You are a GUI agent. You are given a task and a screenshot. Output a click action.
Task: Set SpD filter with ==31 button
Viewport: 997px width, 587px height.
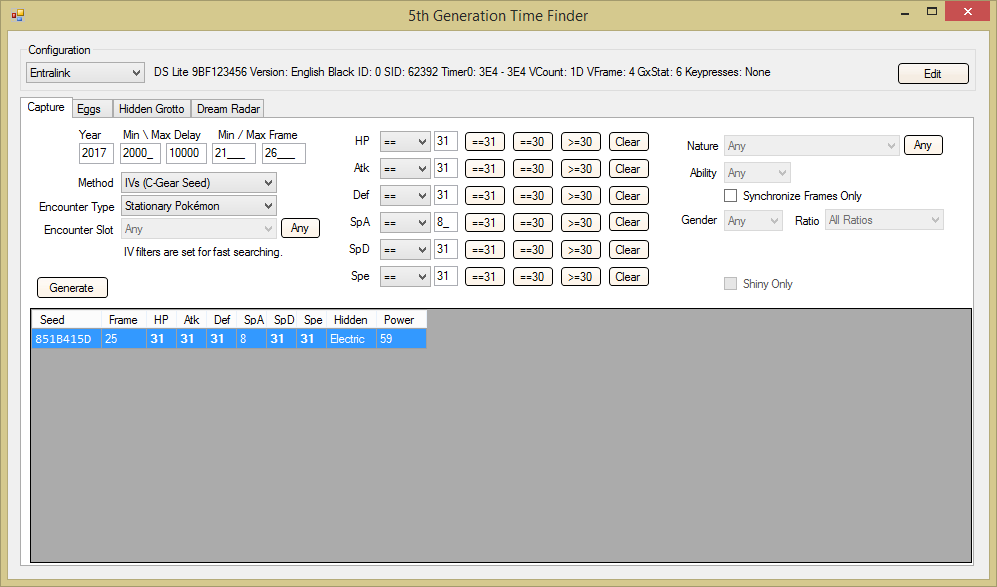pyautogui.click(x=485, y=250)
